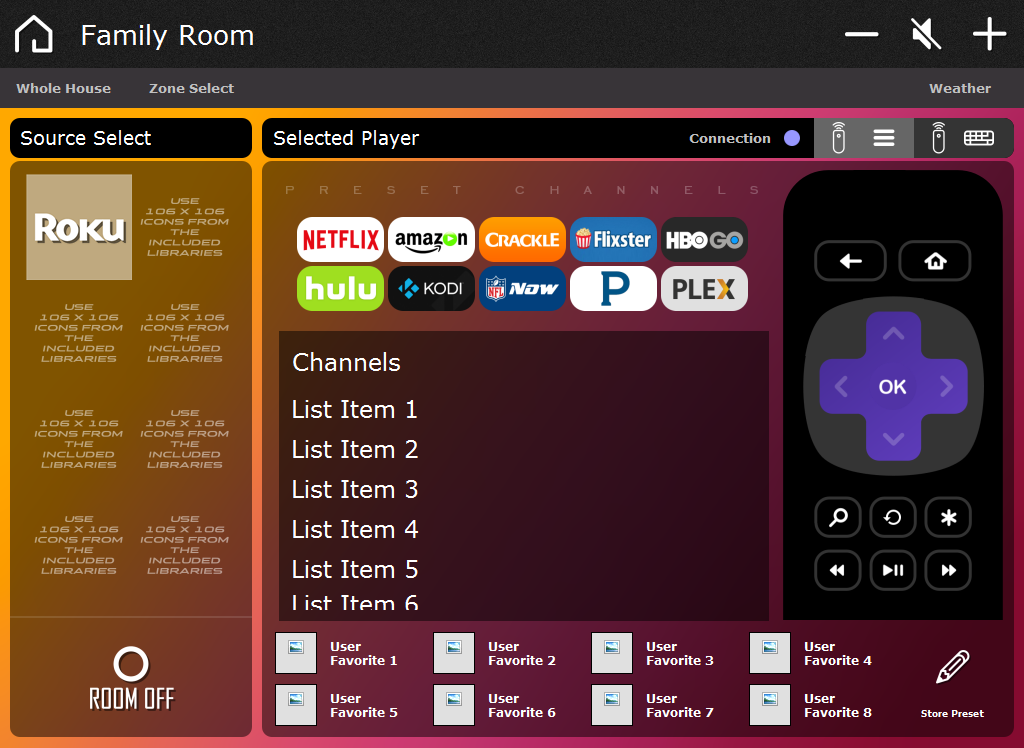Navigate left on the Roku D-pad
This screenshot has width=1024, height=748.
(842, 387)
